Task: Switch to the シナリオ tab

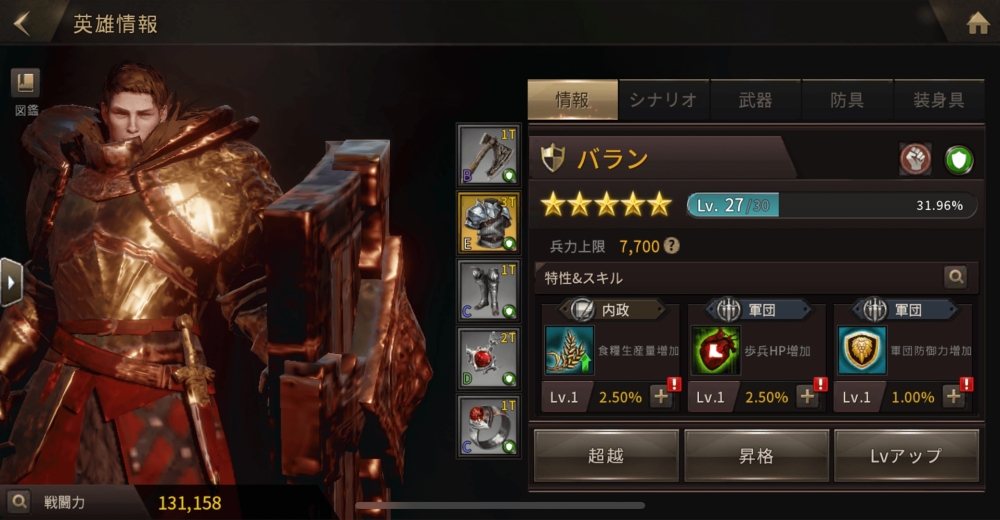Action: click(663, 100)
